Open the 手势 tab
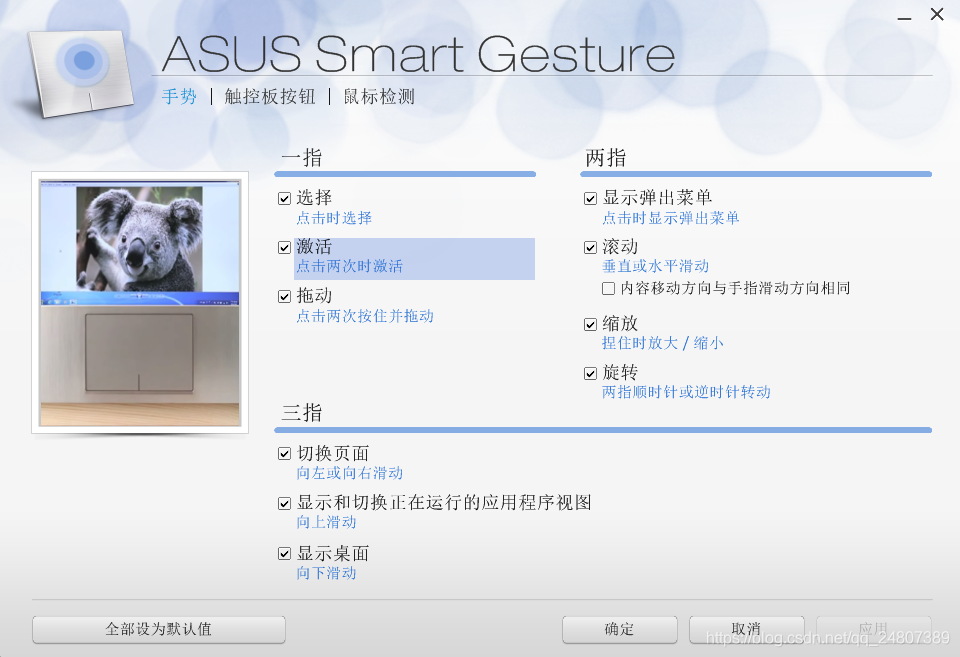This screenshot has height=657, width=960. click(179, 97)
